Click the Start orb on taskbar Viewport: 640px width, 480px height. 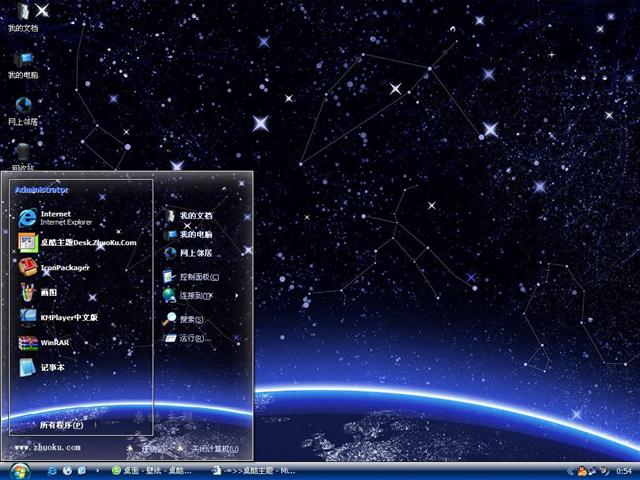pyautogui.click(x=19, y=469)
